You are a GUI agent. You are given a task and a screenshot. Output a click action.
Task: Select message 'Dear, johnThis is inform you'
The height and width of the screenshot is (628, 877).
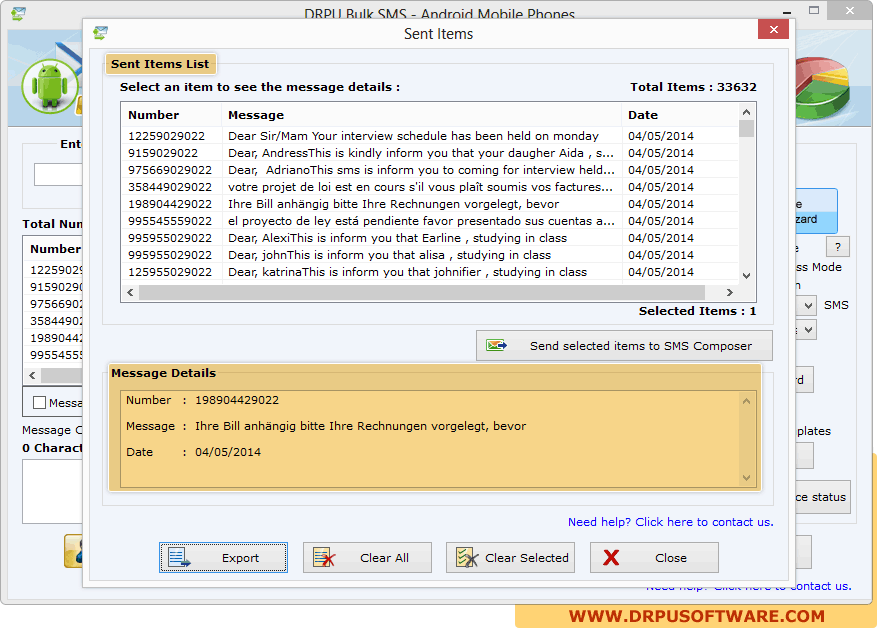pos(430,255)
